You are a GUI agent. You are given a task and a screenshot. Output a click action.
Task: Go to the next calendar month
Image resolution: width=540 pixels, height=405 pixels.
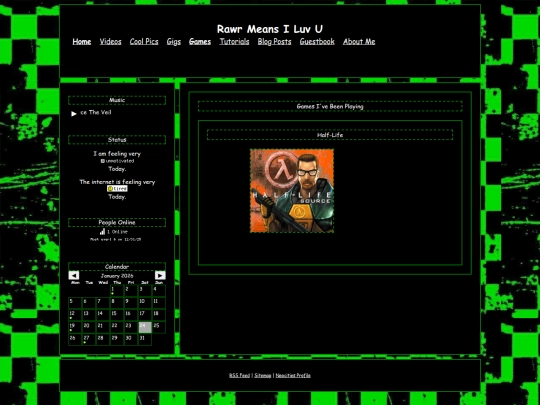click(160, 275)
